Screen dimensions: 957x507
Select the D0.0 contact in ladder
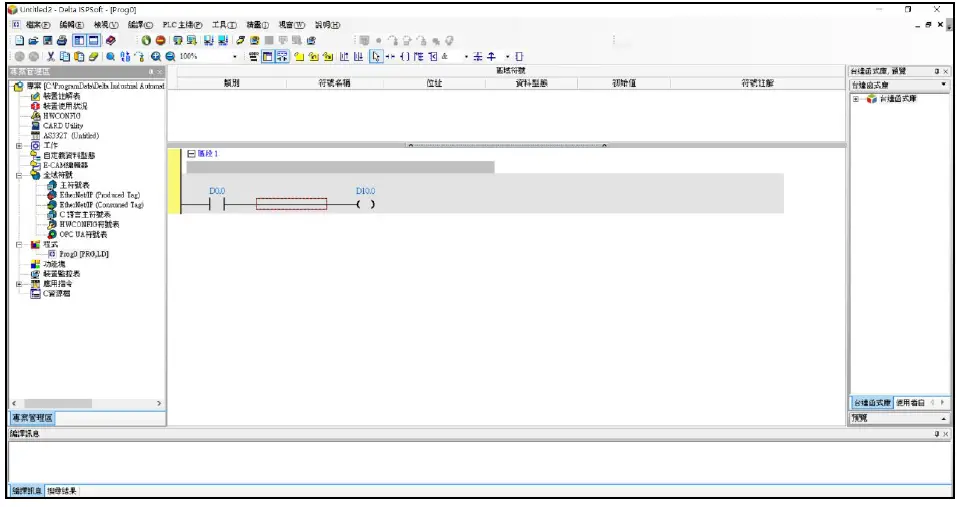[x=217, y=204]
